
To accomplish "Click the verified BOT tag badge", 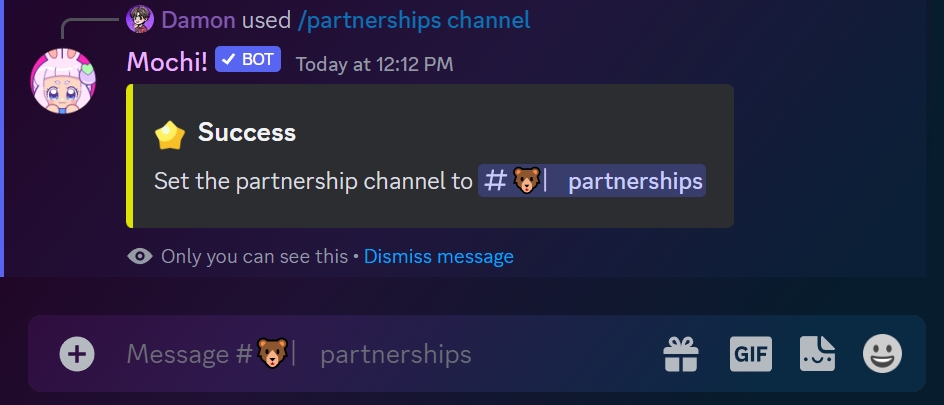I will [248, 60].
